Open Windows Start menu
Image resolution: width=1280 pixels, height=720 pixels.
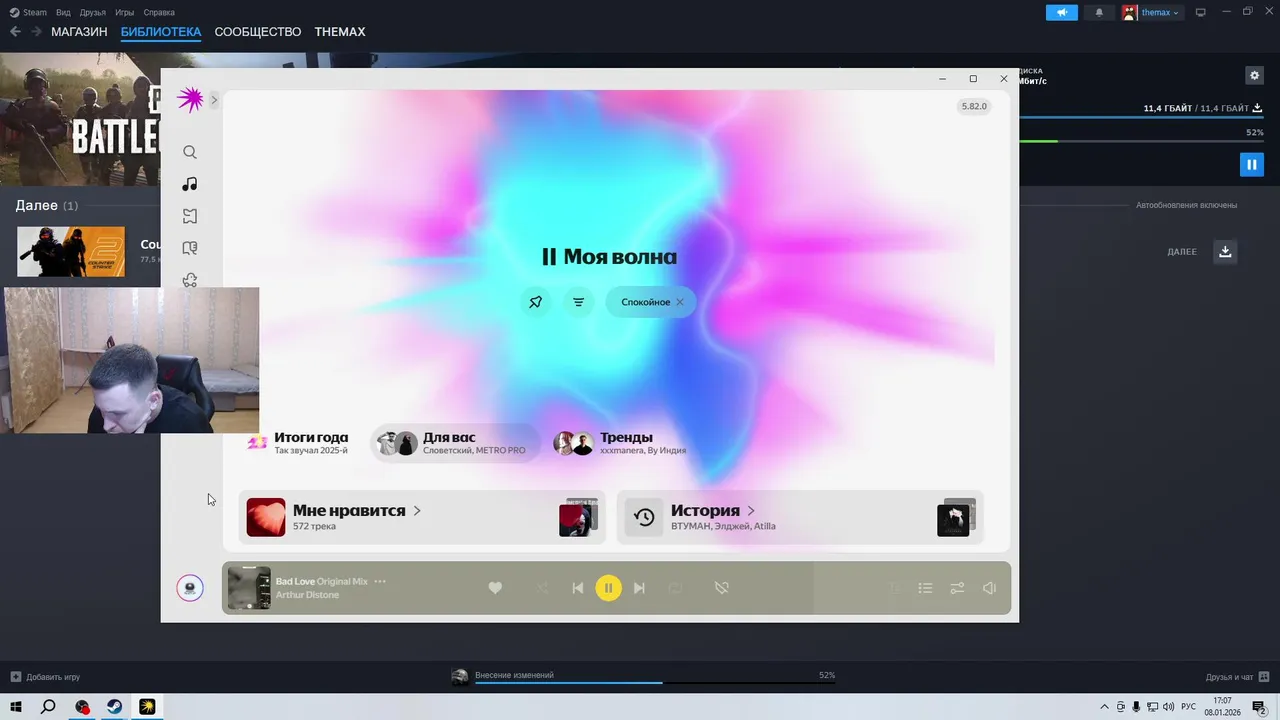coord(16,707)
